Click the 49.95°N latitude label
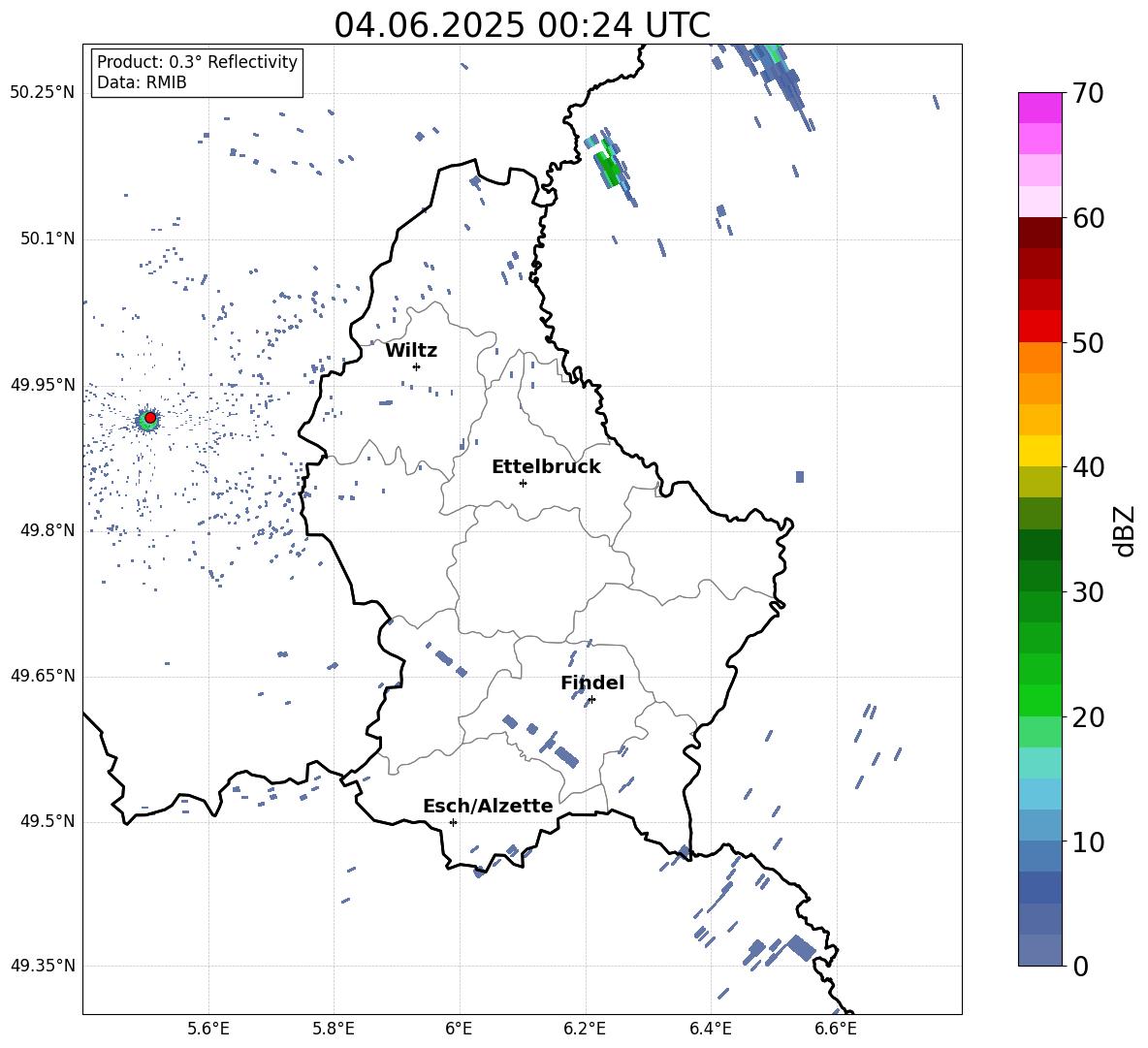Viewport: 1148px width, 1048px height. click(43, 385)
